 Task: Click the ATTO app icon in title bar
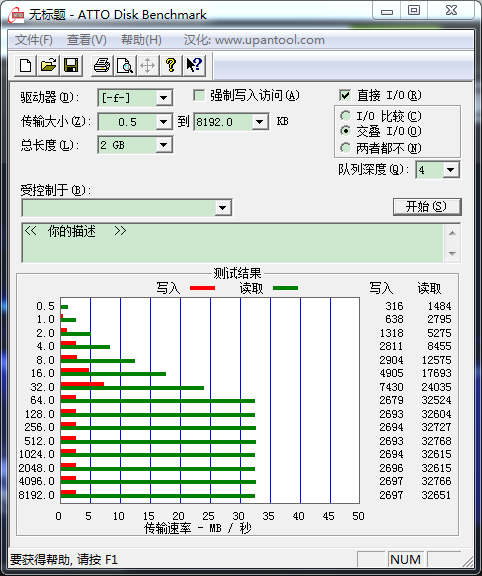coord(16,15)
